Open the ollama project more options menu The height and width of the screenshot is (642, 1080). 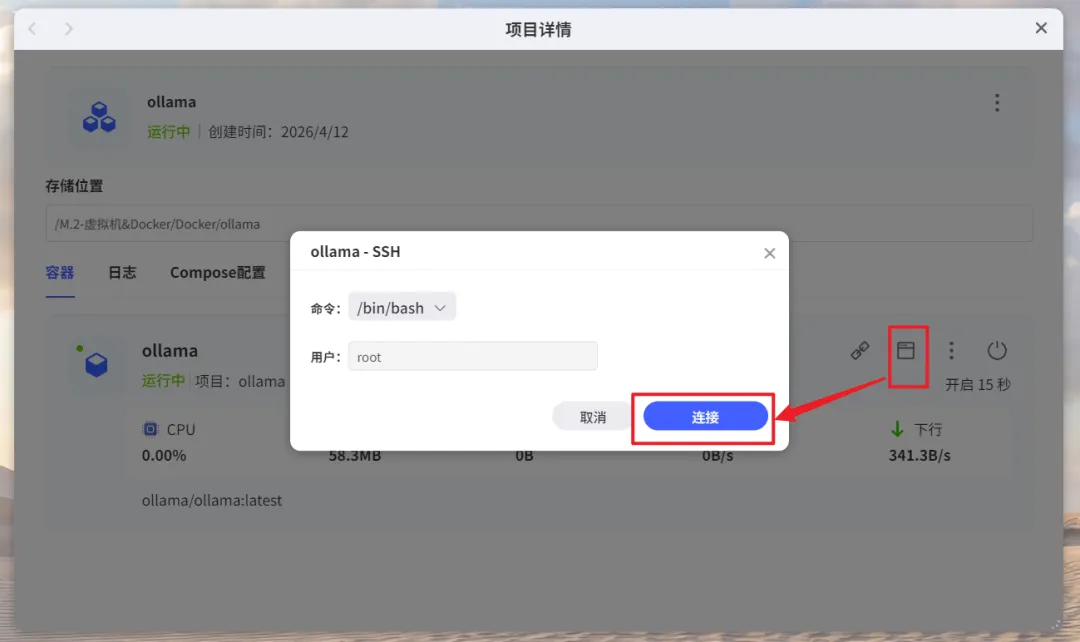(997, 103)
